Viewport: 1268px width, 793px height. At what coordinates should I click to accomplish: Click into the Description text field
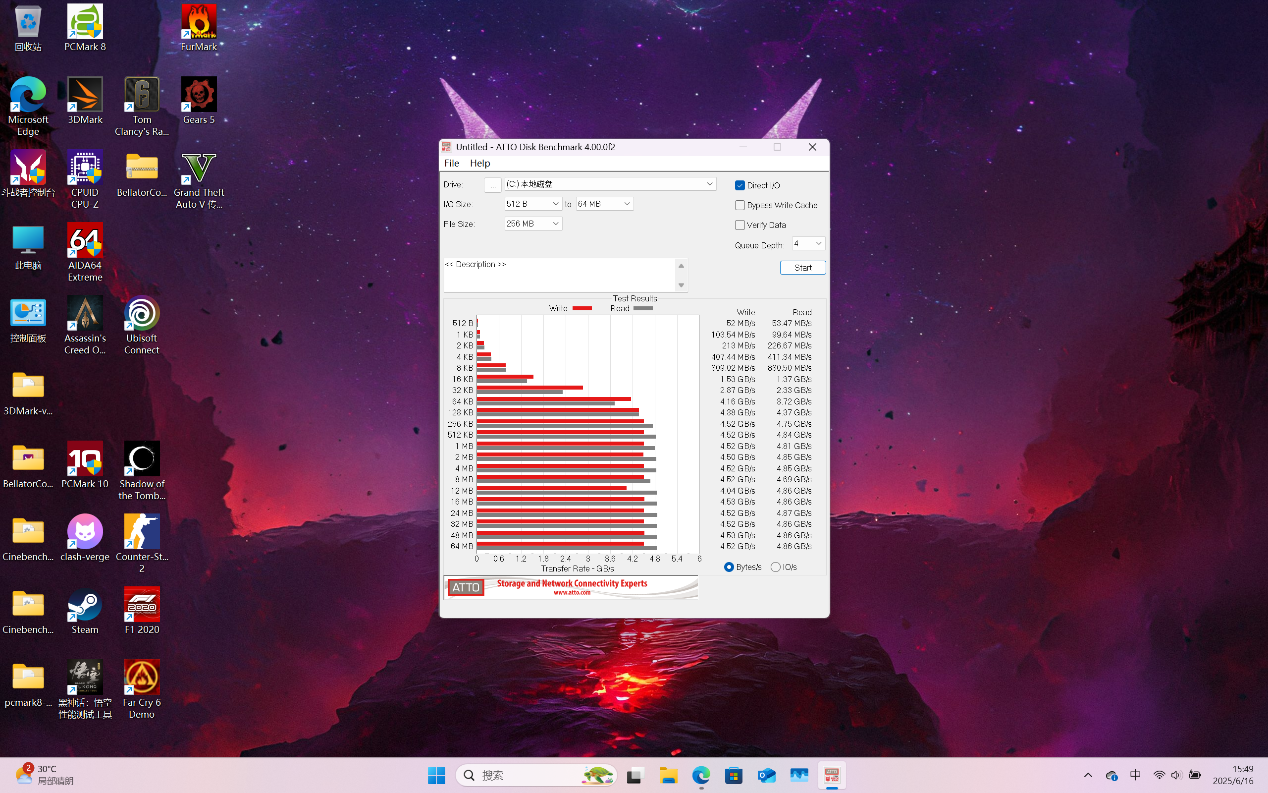560,275
